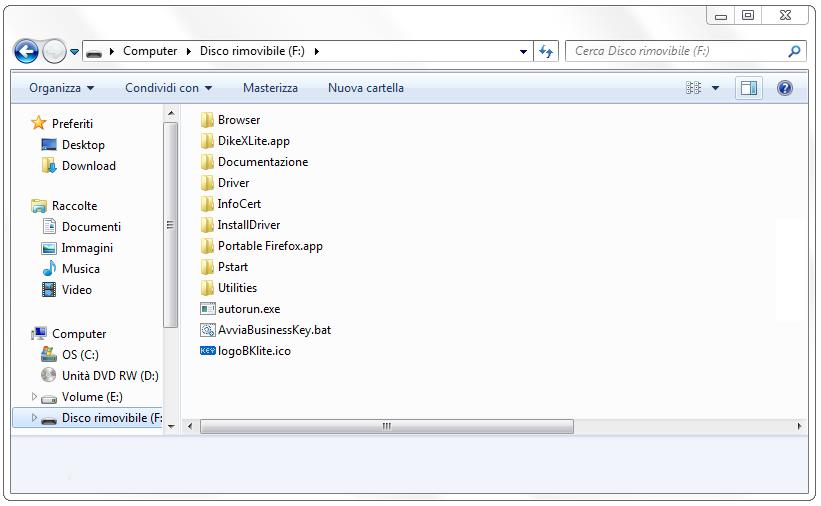Open the Organizza dropdown menu
This screenshot has width=821, height=506.
click(x=61, y=88)
